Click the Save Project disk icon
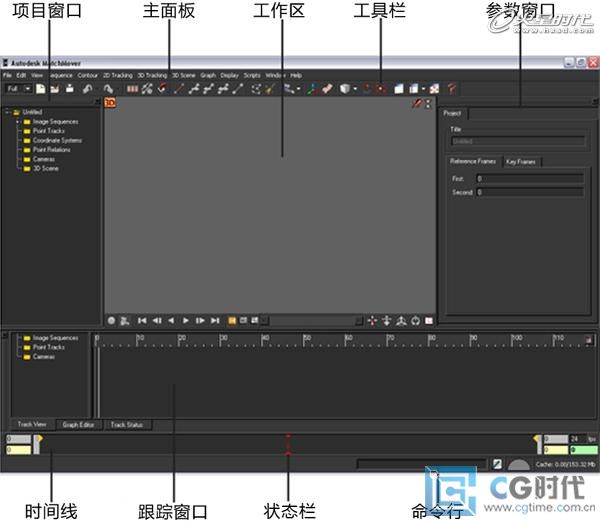 click(70, 89)
